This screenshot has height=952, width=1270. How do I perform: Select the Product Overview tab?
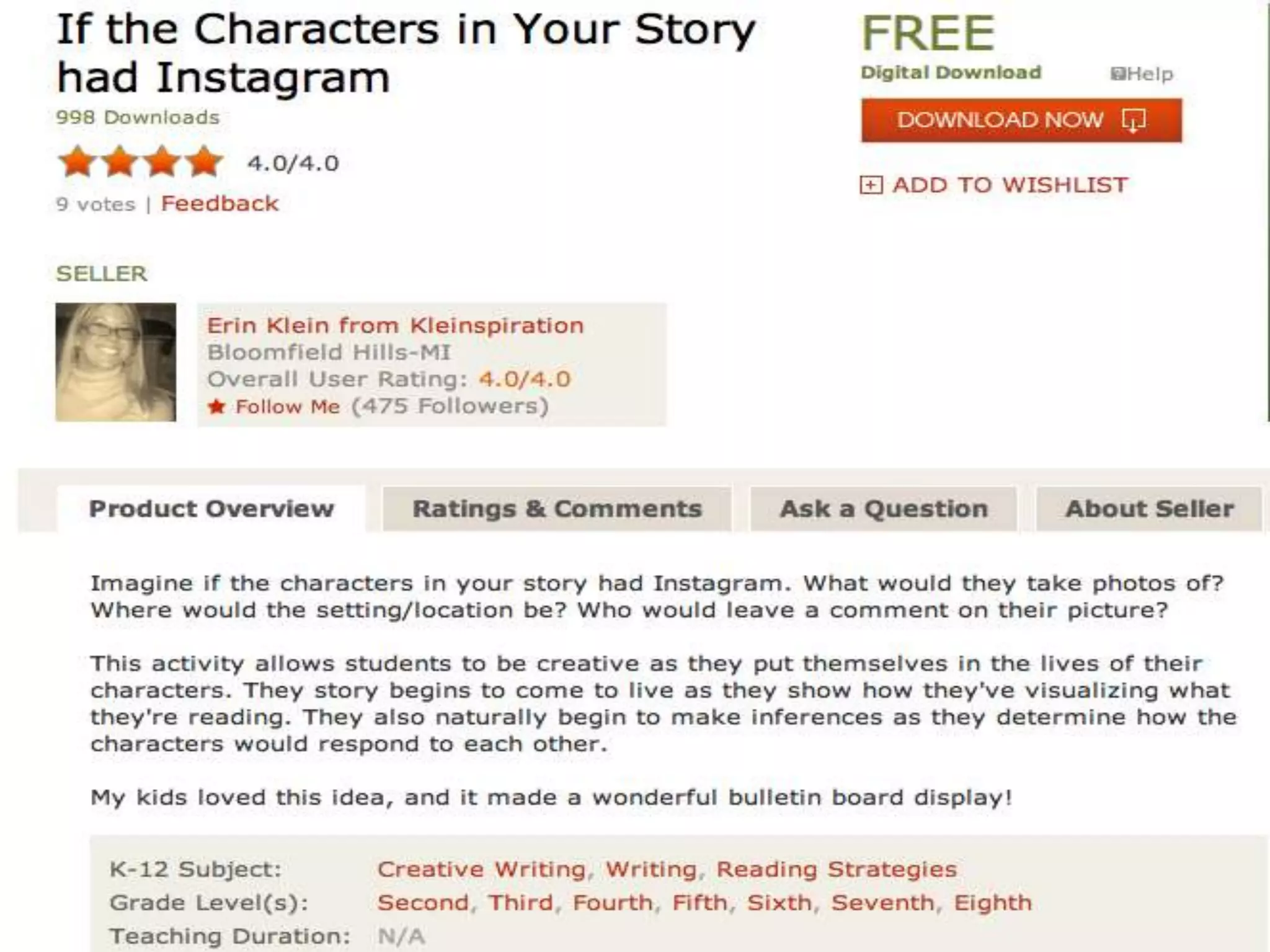point(211,509)
